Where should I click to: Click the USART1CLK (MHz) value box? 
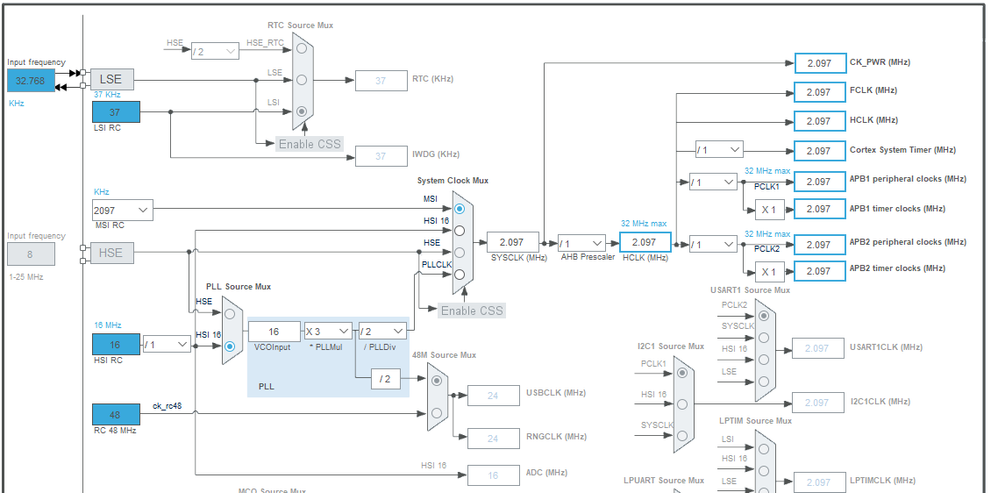pos(818,348)
